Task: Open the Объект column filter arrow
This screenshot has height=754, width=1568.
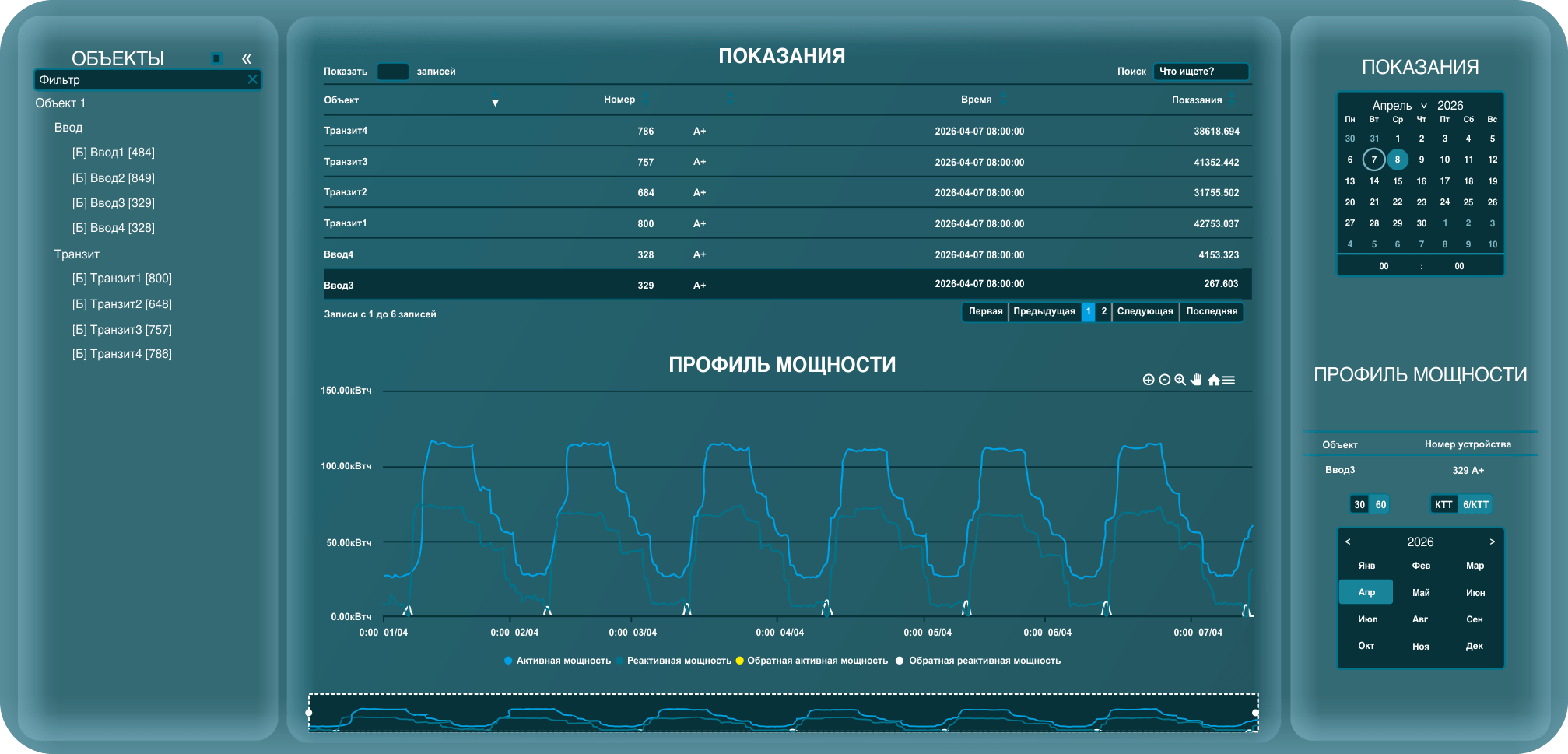Action: click(495, 100)
